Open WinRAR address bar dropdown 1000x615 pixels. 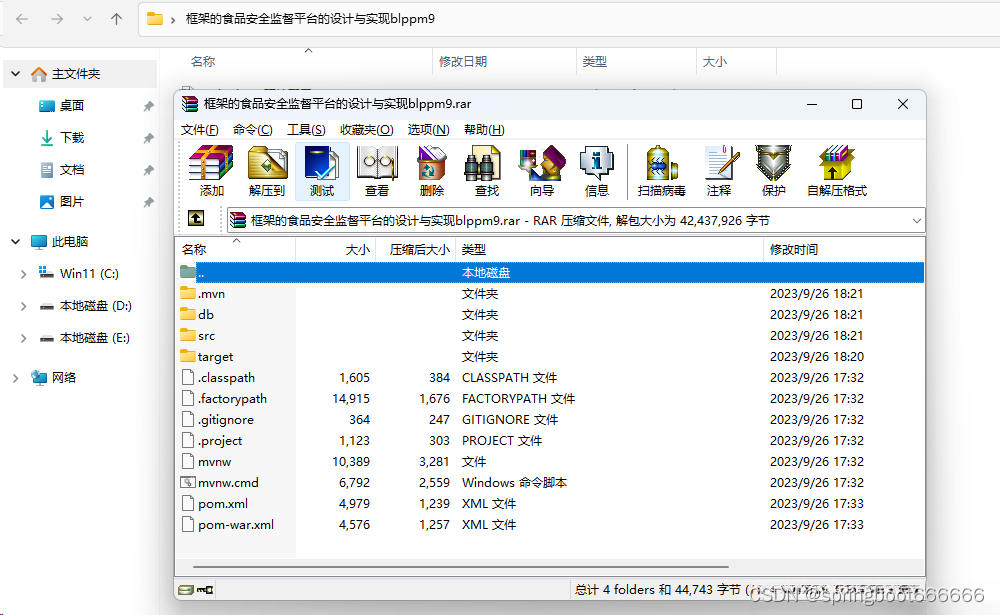[916, 221]
